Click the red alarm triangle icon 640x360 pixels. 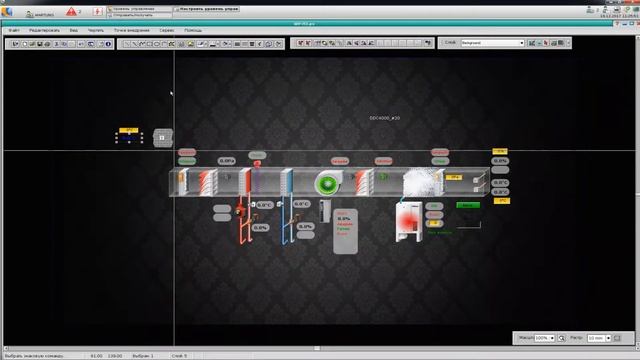coord(71,11)
